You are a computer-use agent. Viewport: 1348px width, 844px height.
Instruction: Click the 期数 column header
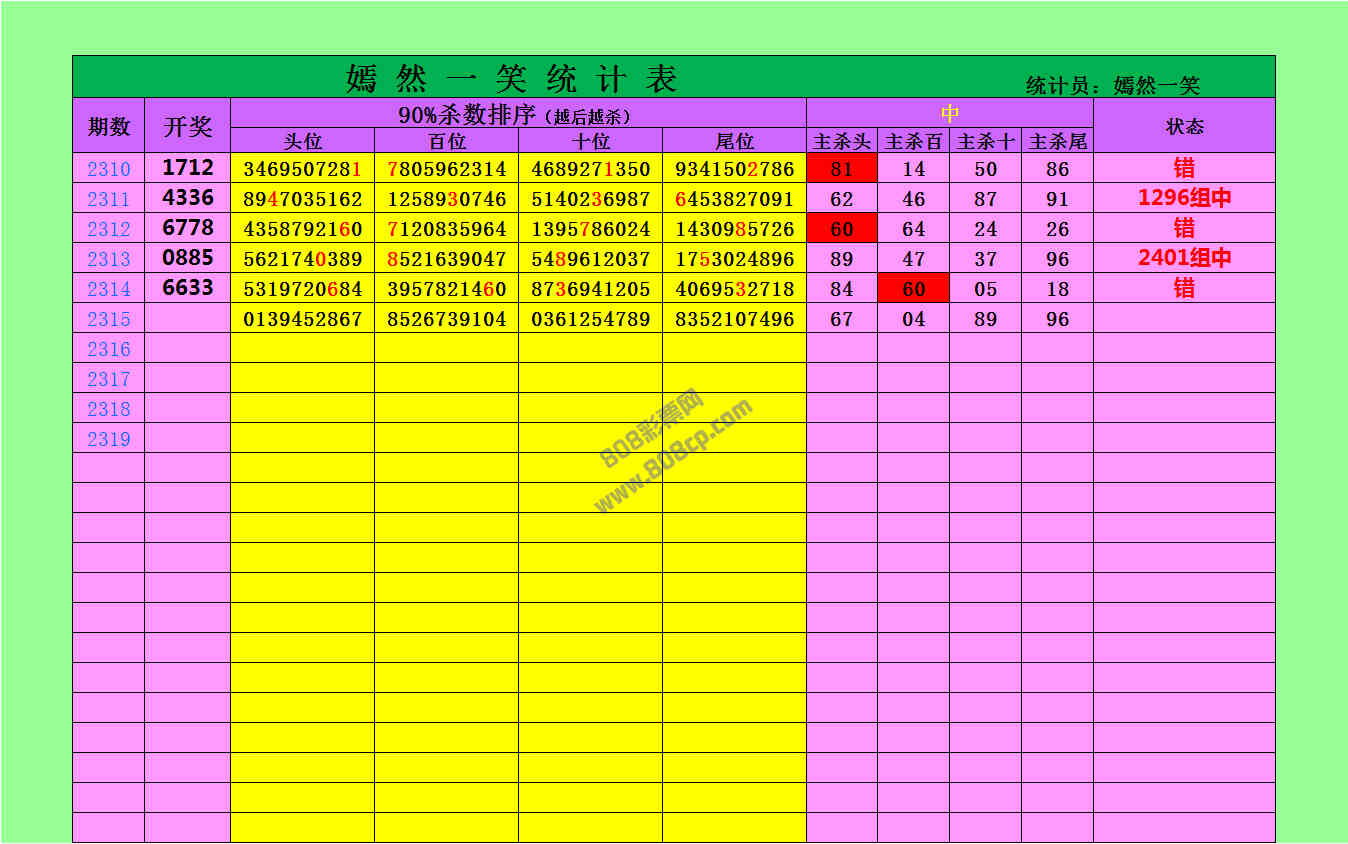pos(108,126)
